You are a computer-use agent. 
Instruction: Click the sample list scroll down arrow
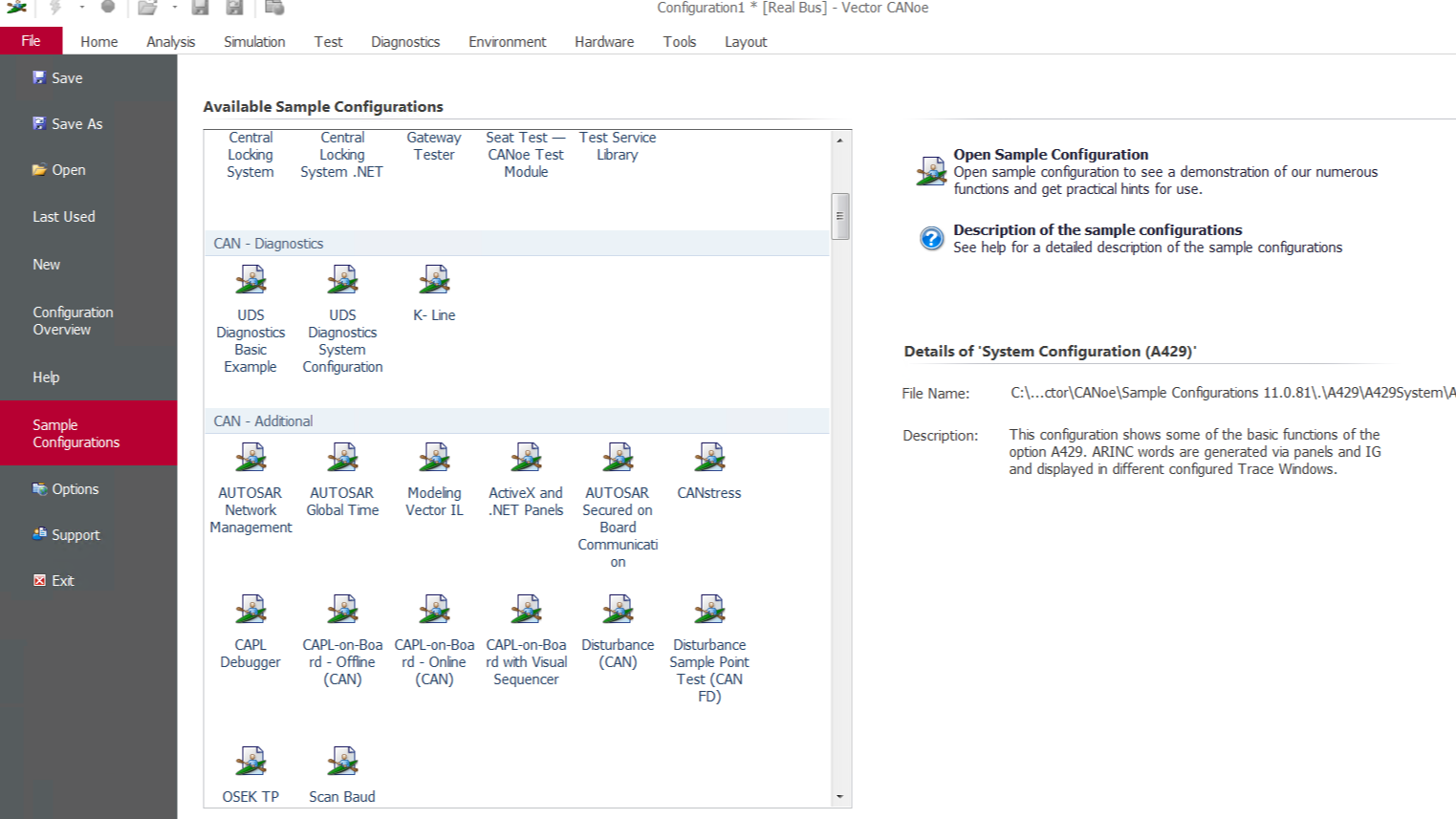(840, 796)
